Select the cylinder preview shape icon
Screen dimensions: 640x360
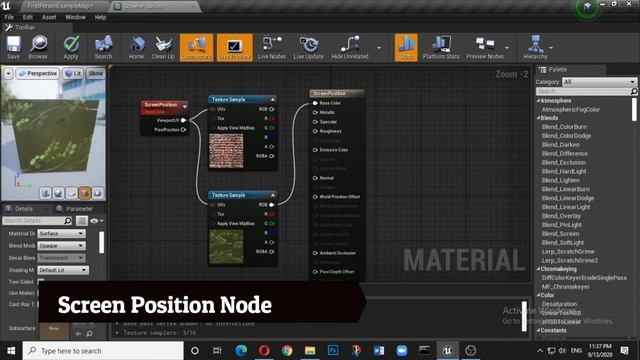[46, 193]
